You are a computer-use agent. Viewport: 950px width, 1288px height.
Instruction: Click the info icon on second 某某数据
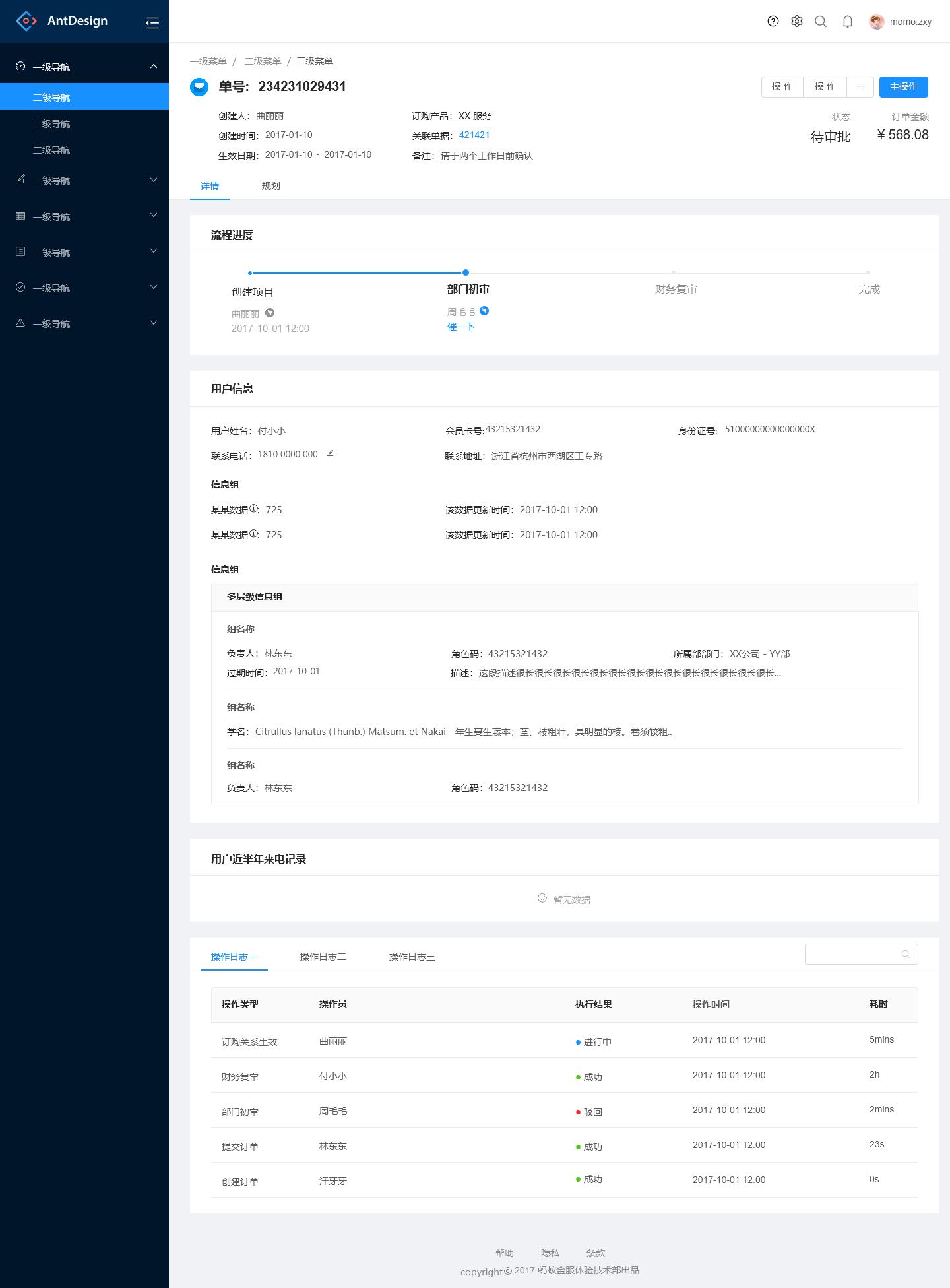click(253, 533)
